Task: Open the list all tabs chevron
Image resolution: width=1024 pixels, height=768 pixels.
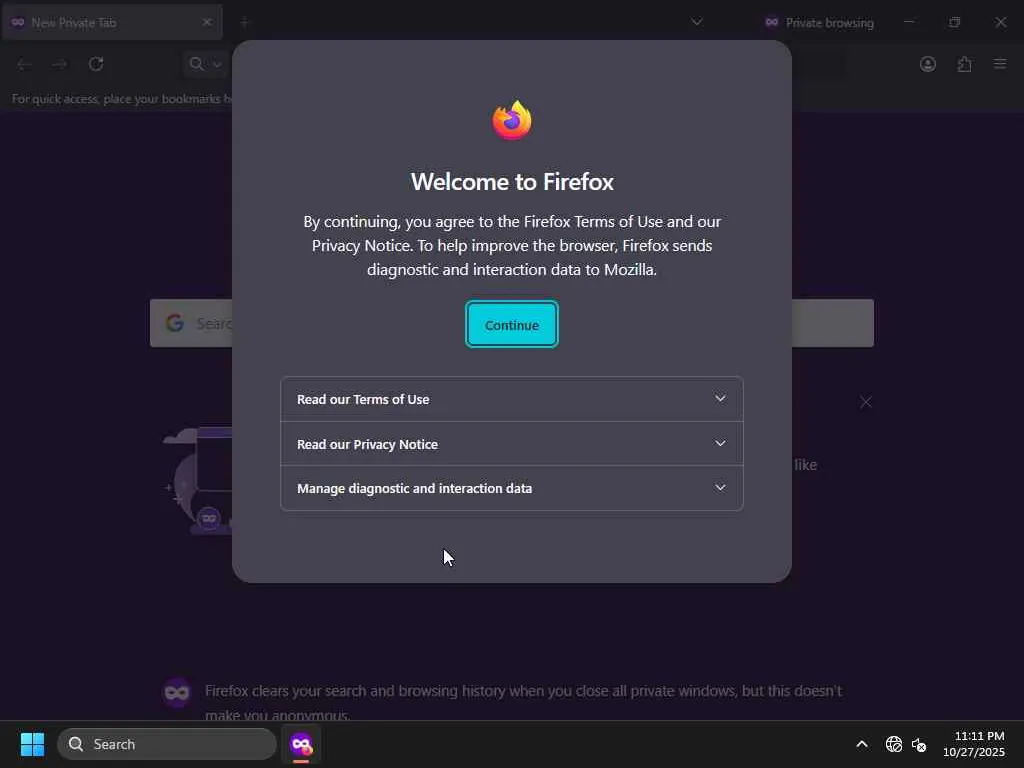Action: click(697, 22)
